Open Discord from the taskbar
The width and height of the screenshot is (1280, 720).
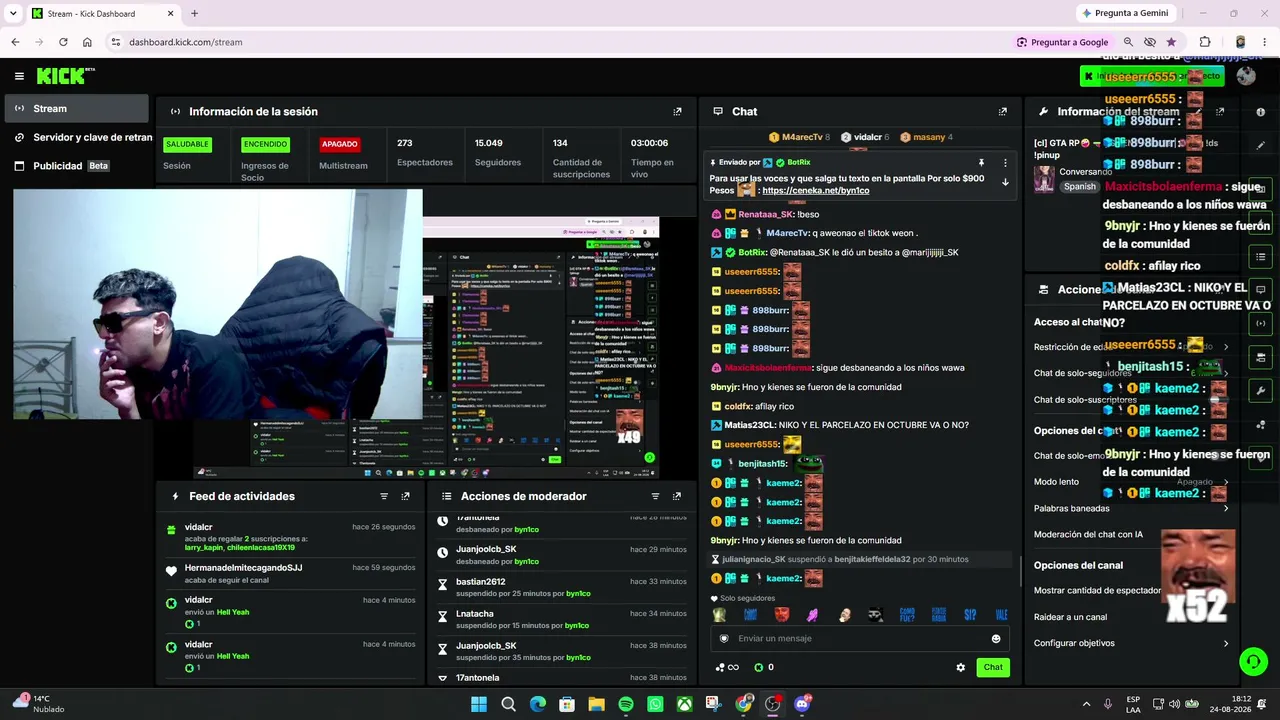tap(802, 704)
